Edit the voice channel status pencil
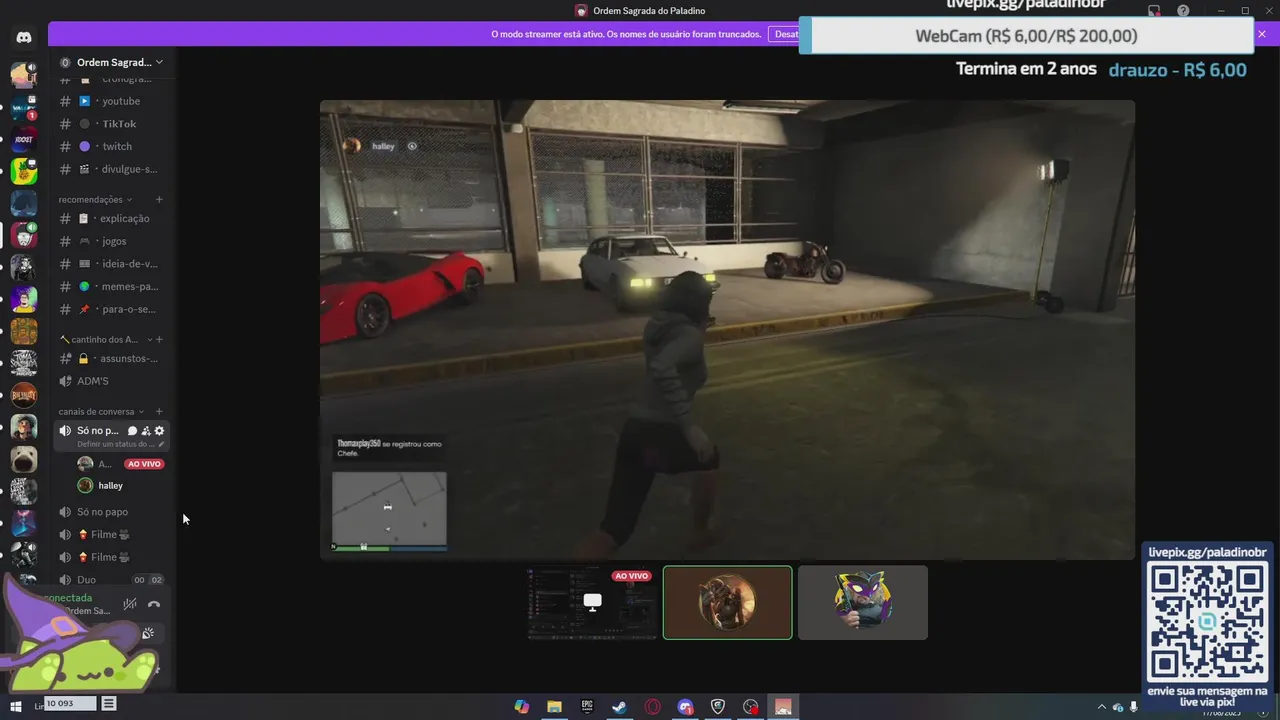The width and height of the screenshot is (1280, 720). click(x=162, y=444)
